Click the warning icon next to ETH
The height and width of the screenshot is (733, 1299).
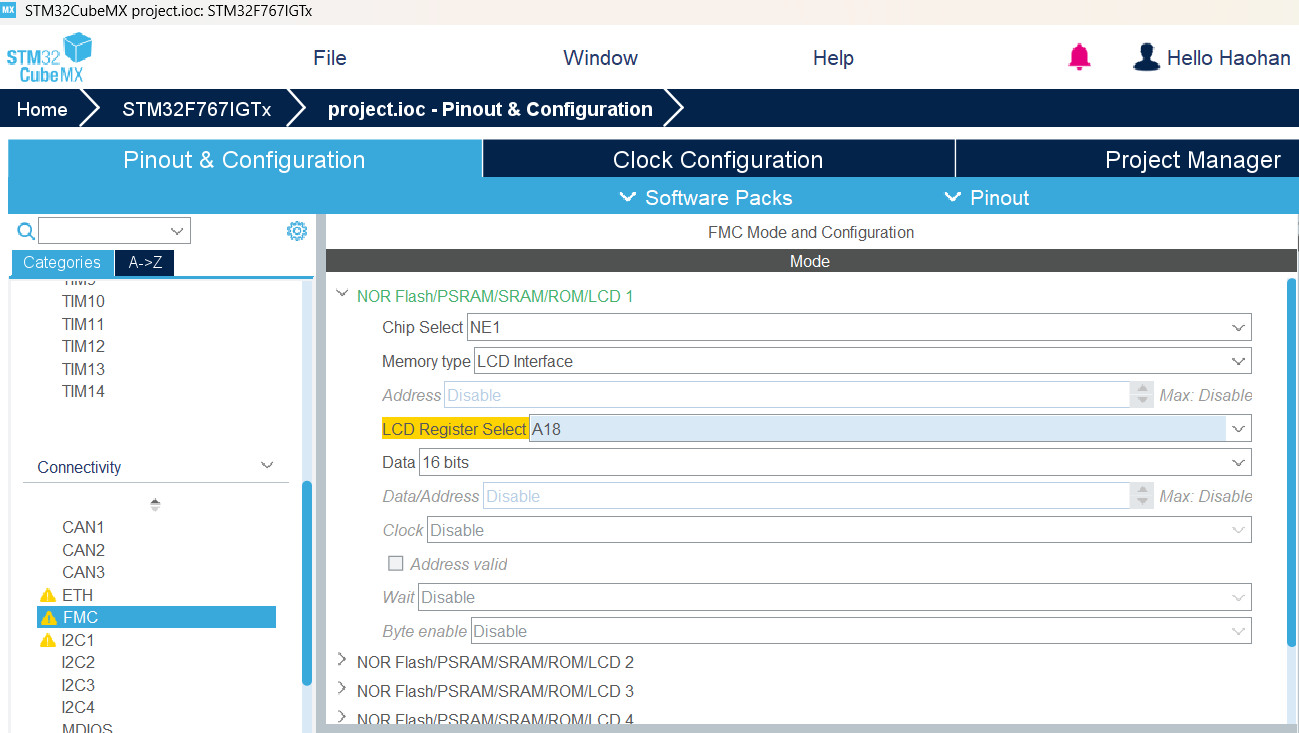(48, 595)
